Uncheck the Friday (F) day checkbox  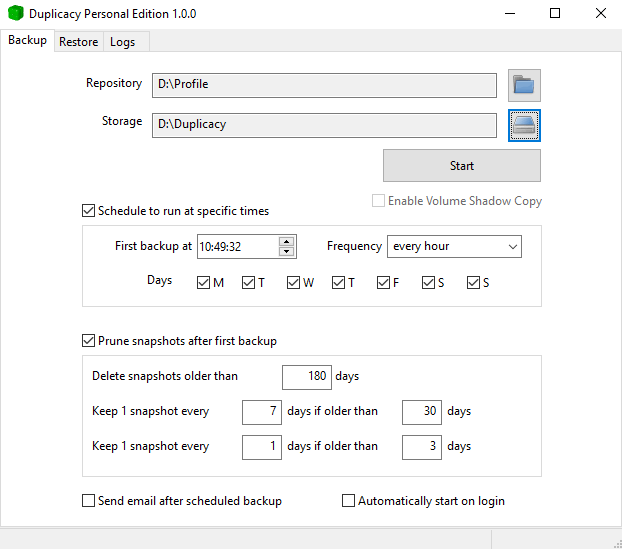point(384,282)
